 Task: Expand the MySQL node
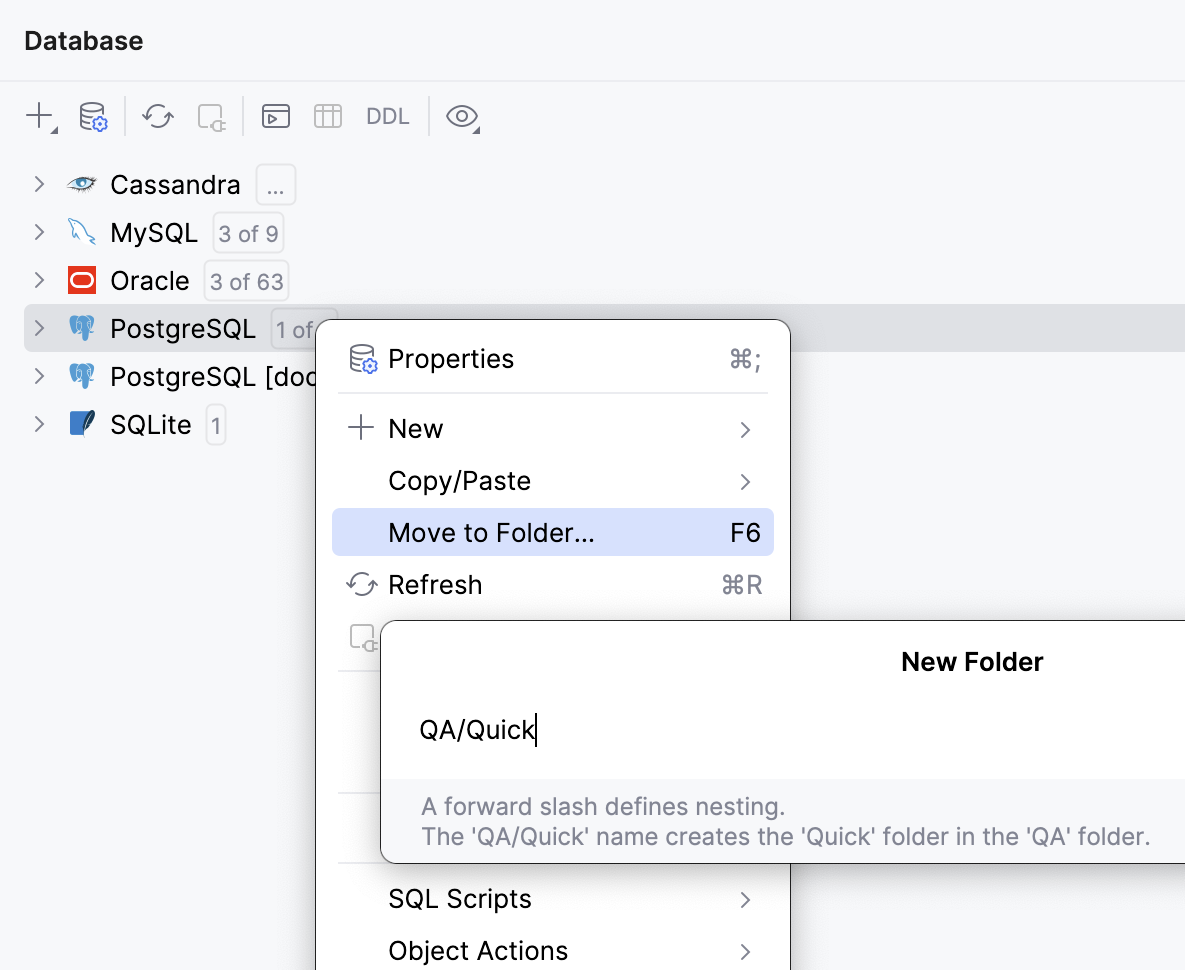point(39,232)
